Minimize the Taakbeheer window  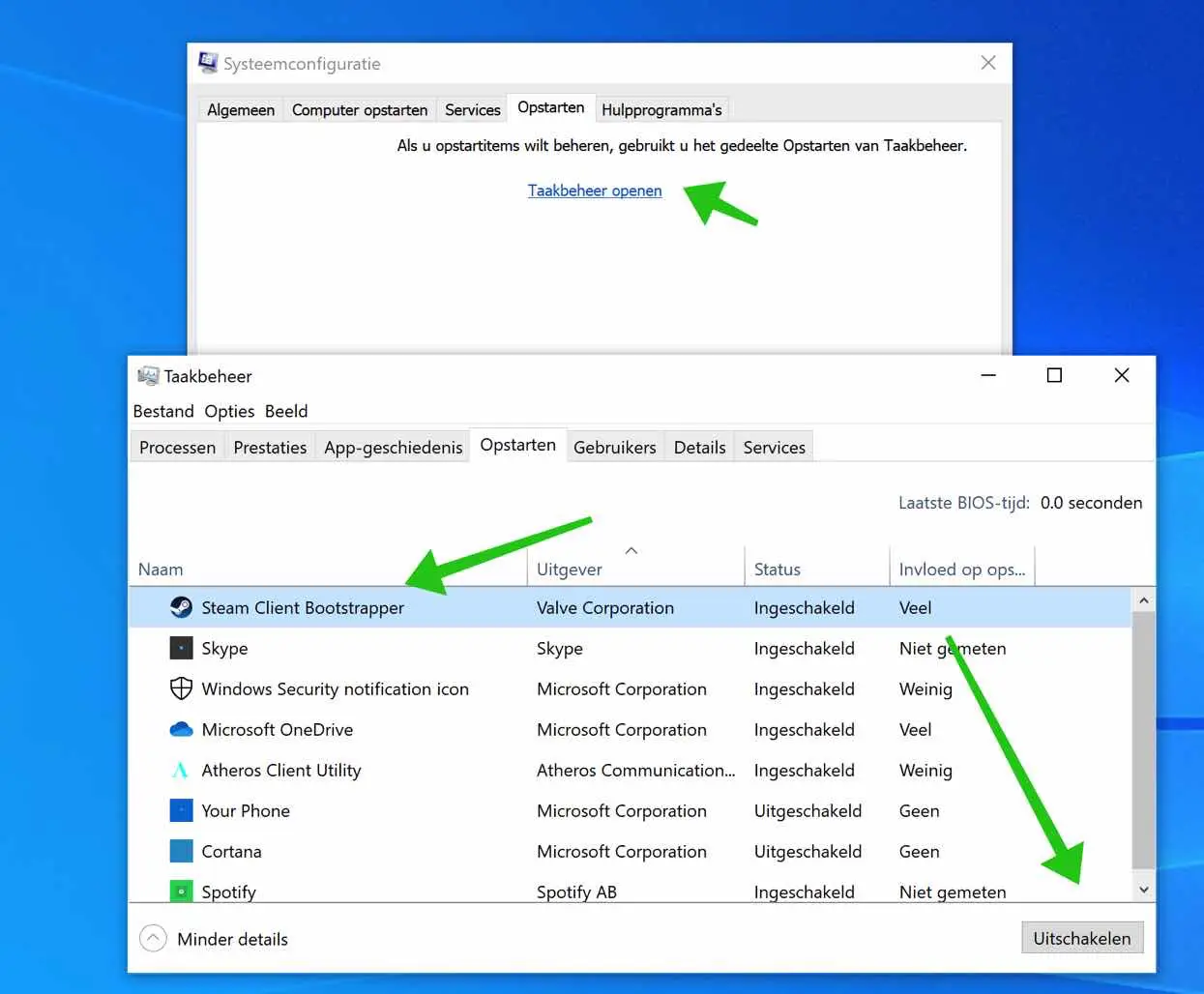pyautogui.click(x=988, y=375)
